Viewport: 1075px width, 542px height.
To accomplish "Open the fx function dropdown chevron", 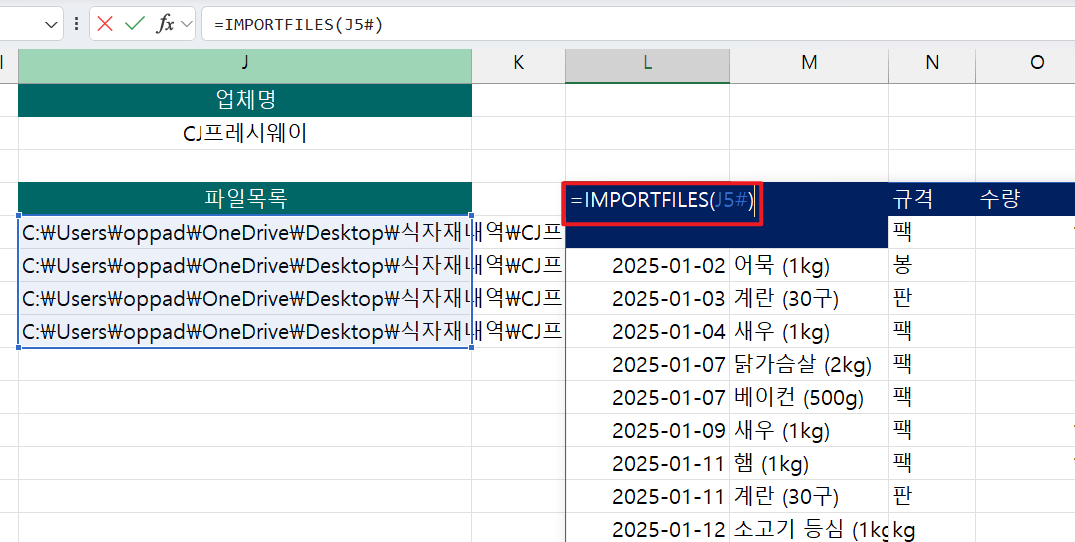I will click(x=186, y=25).
